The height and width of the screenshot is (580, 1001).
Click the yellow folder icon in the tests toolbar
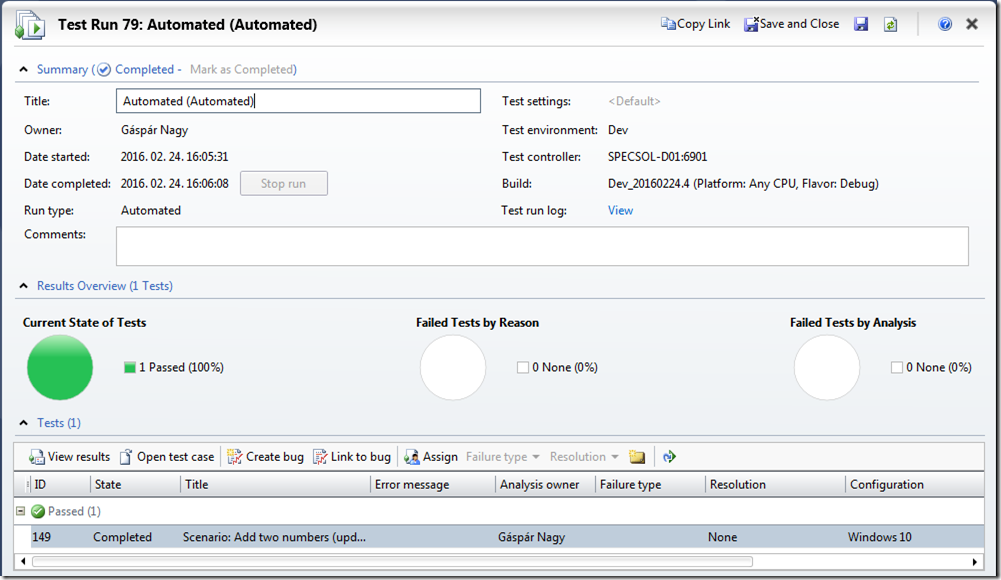[637, 457]
